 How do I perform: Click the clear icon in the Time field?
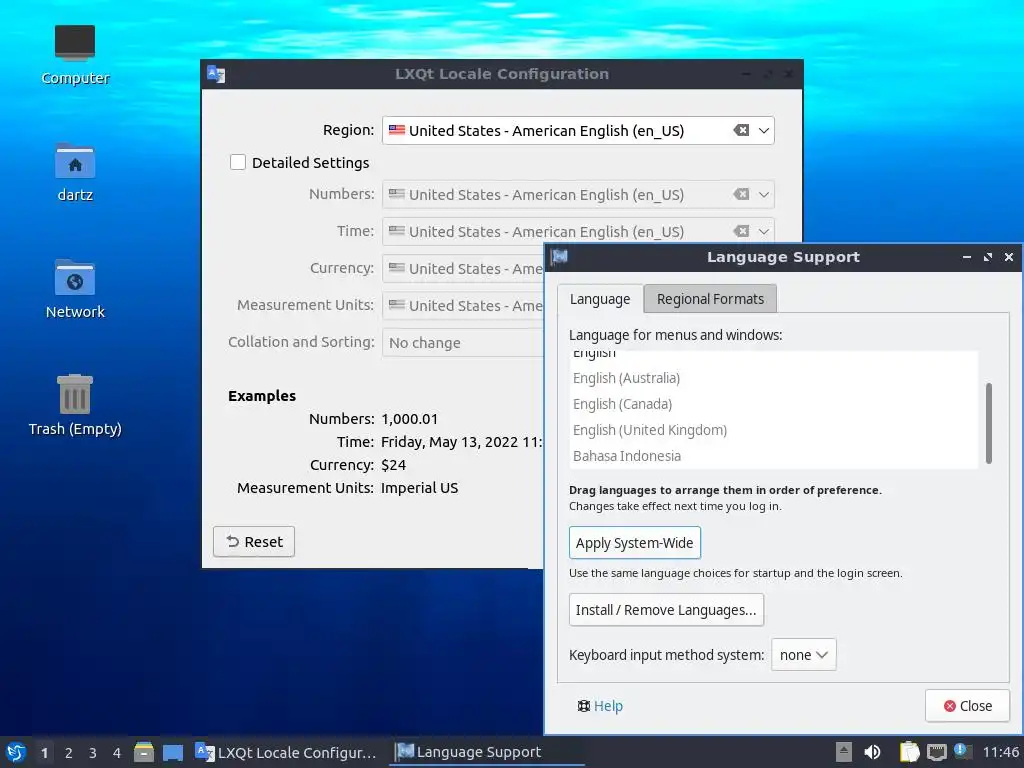[741, 231]
